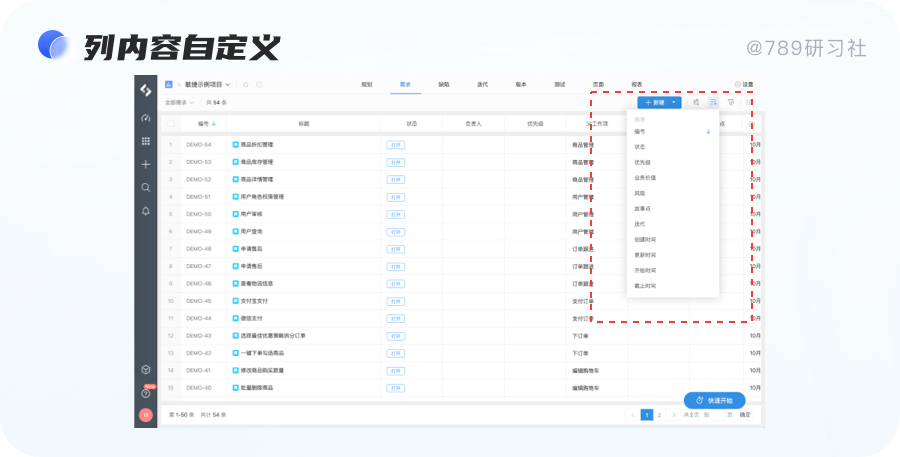Switch to the 需求 tab
900x457 pixels.
pos(405,84)
